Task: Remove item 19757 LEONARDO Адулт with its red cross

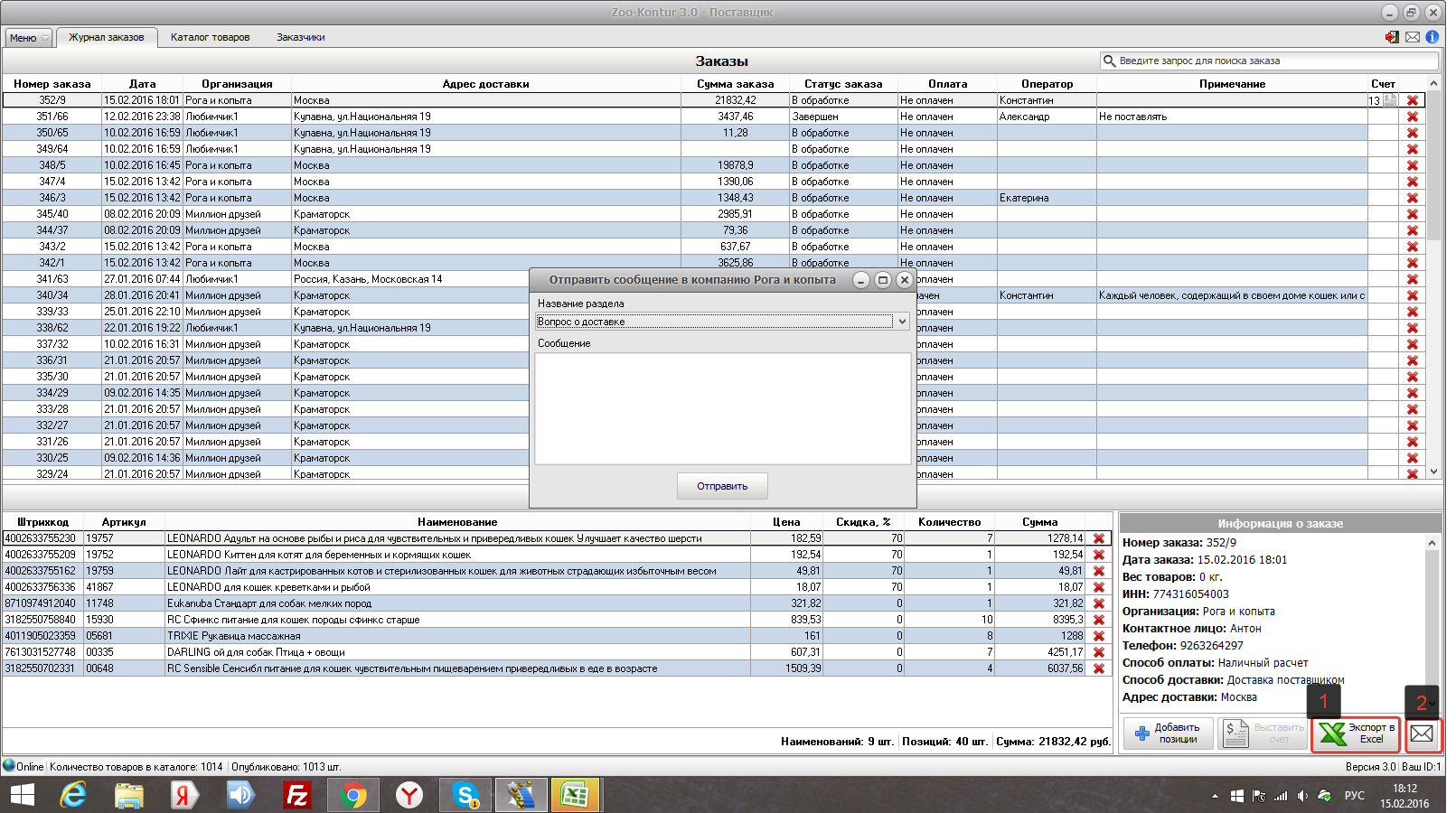Action: pyautogui.click(x=1099, y=538)
